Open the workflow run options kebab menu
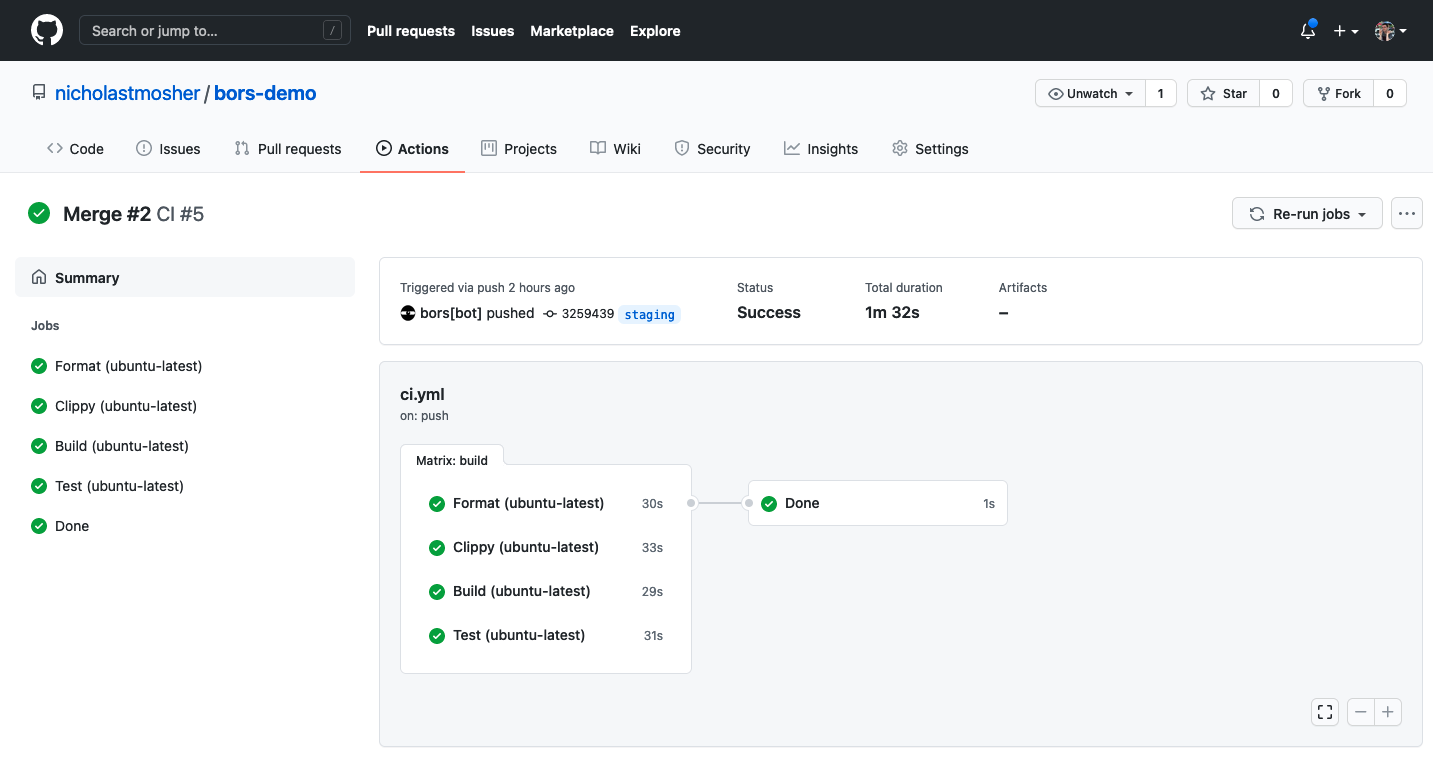 point(1406,213)
